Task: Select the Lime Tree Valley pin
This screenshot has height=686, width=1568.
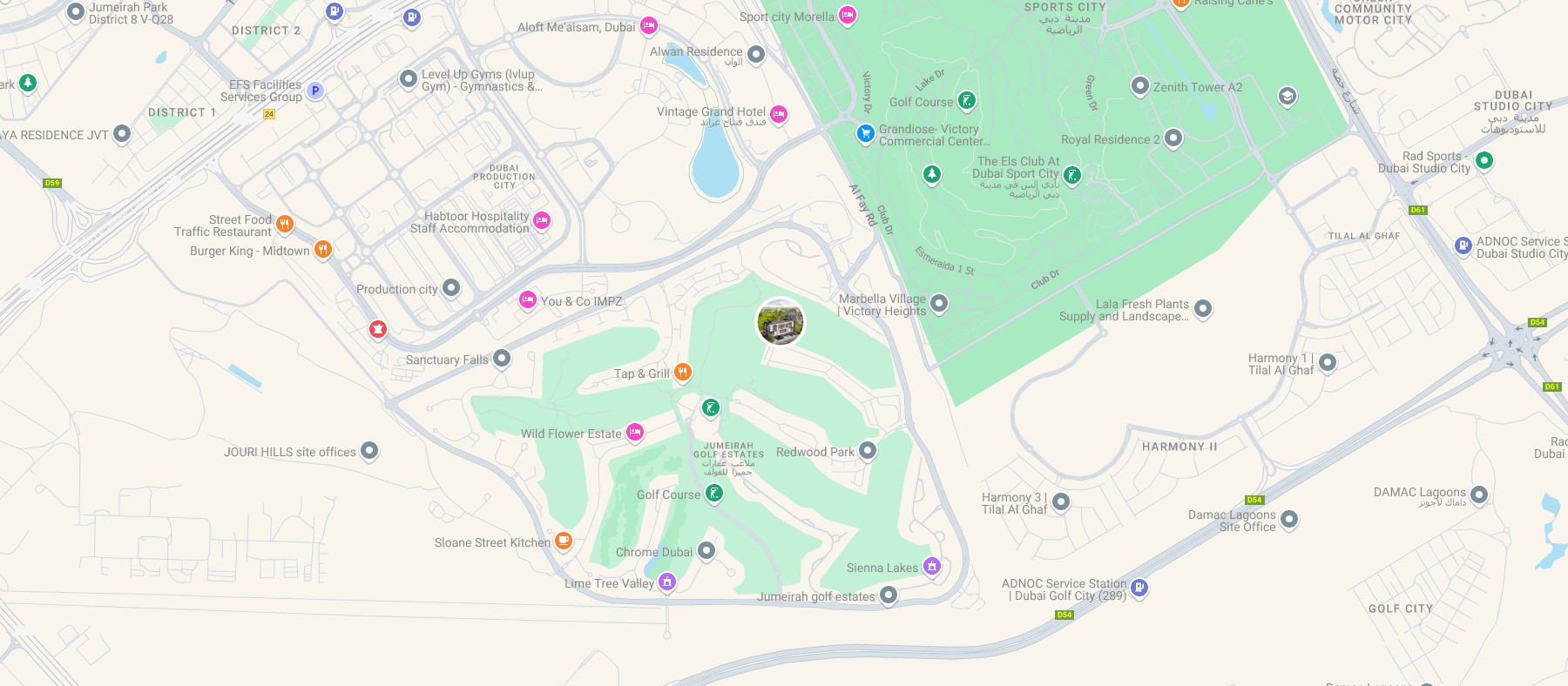Action: 667,582
